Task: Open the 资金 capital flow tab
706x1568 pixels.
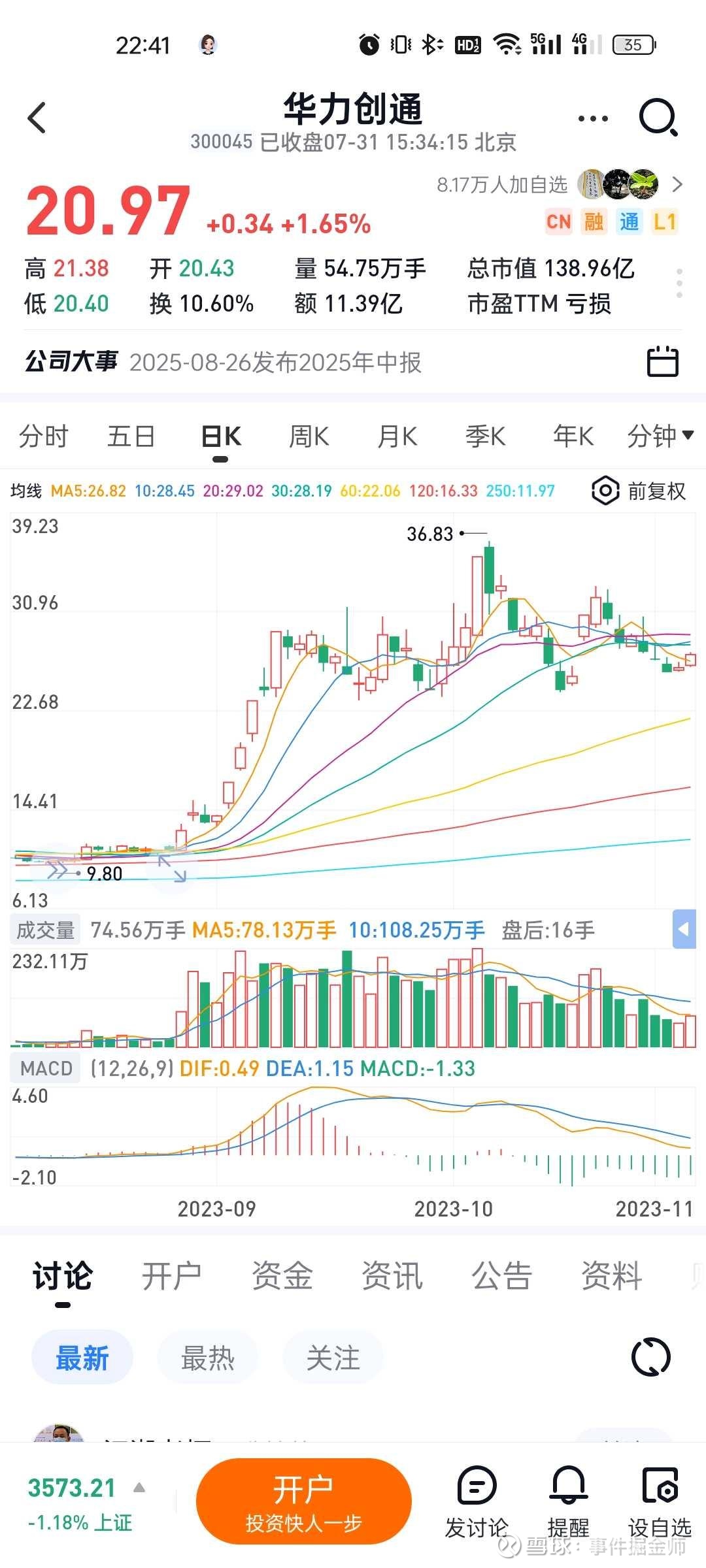Action: point(282,1276)
